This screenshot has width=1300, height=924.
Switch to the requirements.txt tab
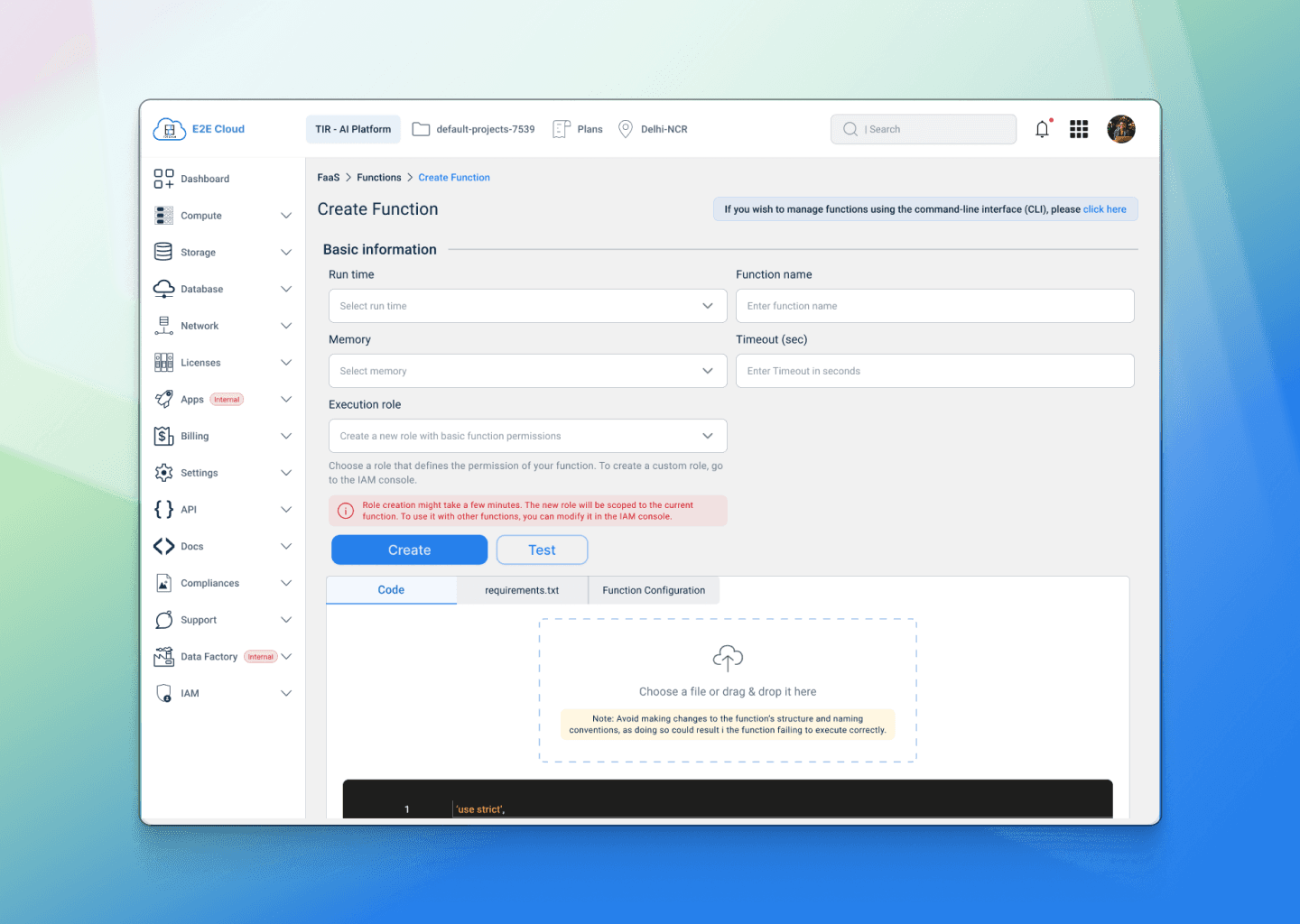(x=522, y=590)
